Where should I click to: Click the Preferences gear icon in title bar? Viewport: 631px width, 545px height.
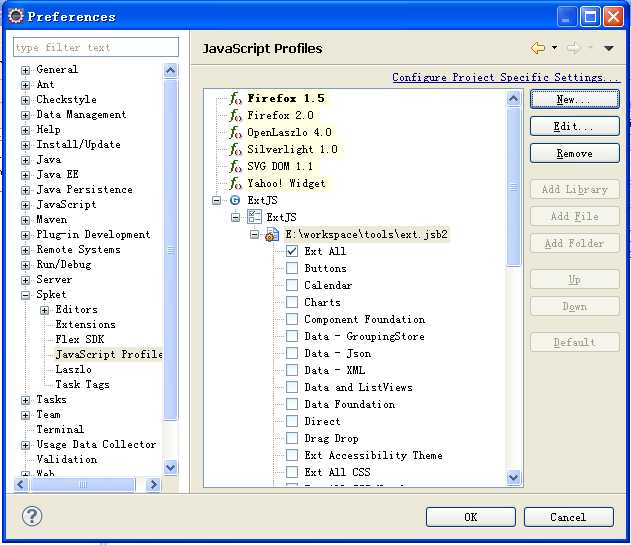(x=16, y=16)
